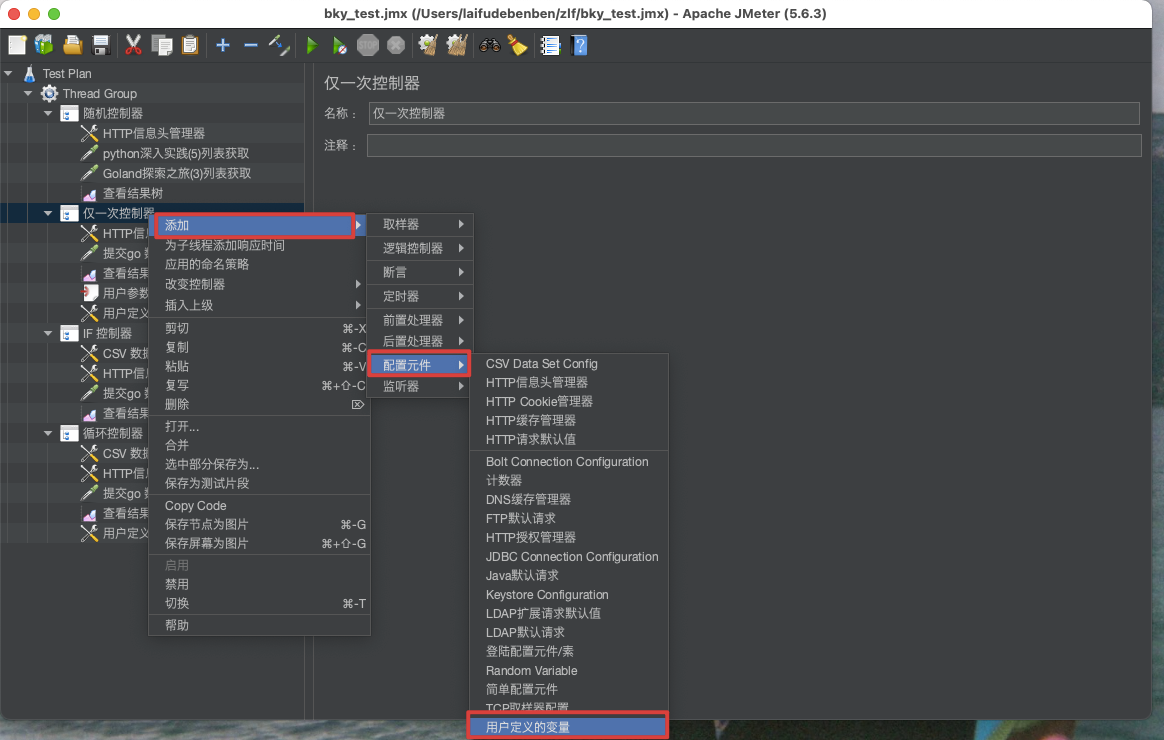This screenshot has width=1164, height=740.
Task: Save the test plan with floppy icon
Action: [101, 45]
